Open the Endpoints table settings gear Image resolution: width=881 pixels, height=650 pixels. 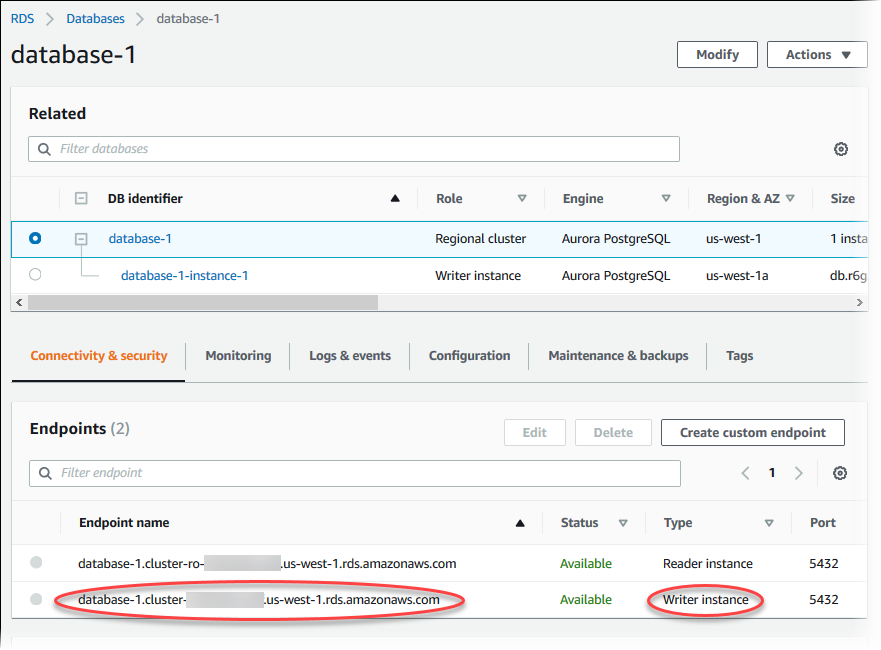pos(841,473)
